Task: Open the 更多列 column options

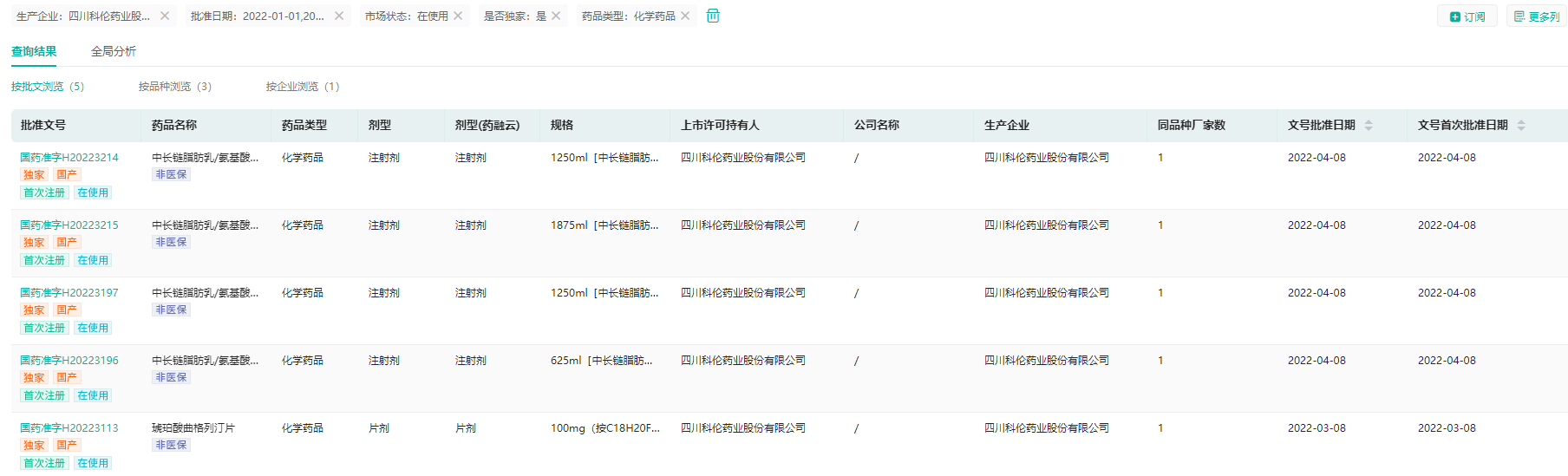Action: click(x=1537, y=16)
